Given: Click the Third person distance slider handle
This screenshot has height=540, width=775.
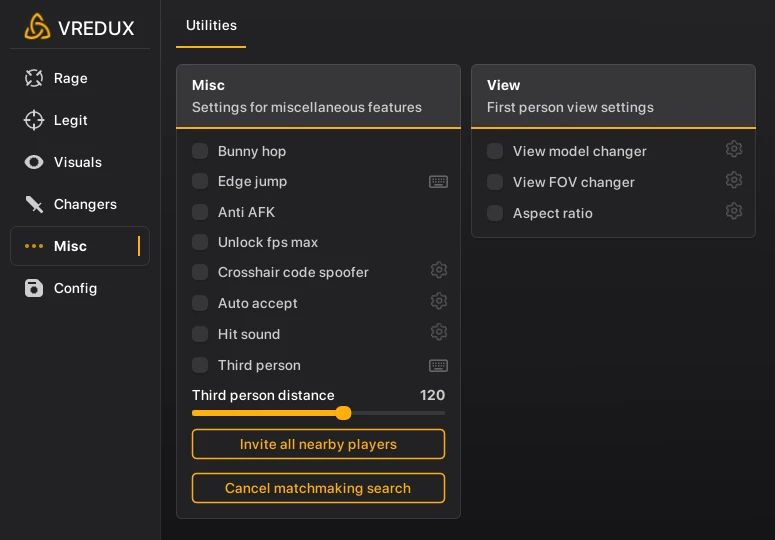Looking at the screenshot, I should [343, 413].
